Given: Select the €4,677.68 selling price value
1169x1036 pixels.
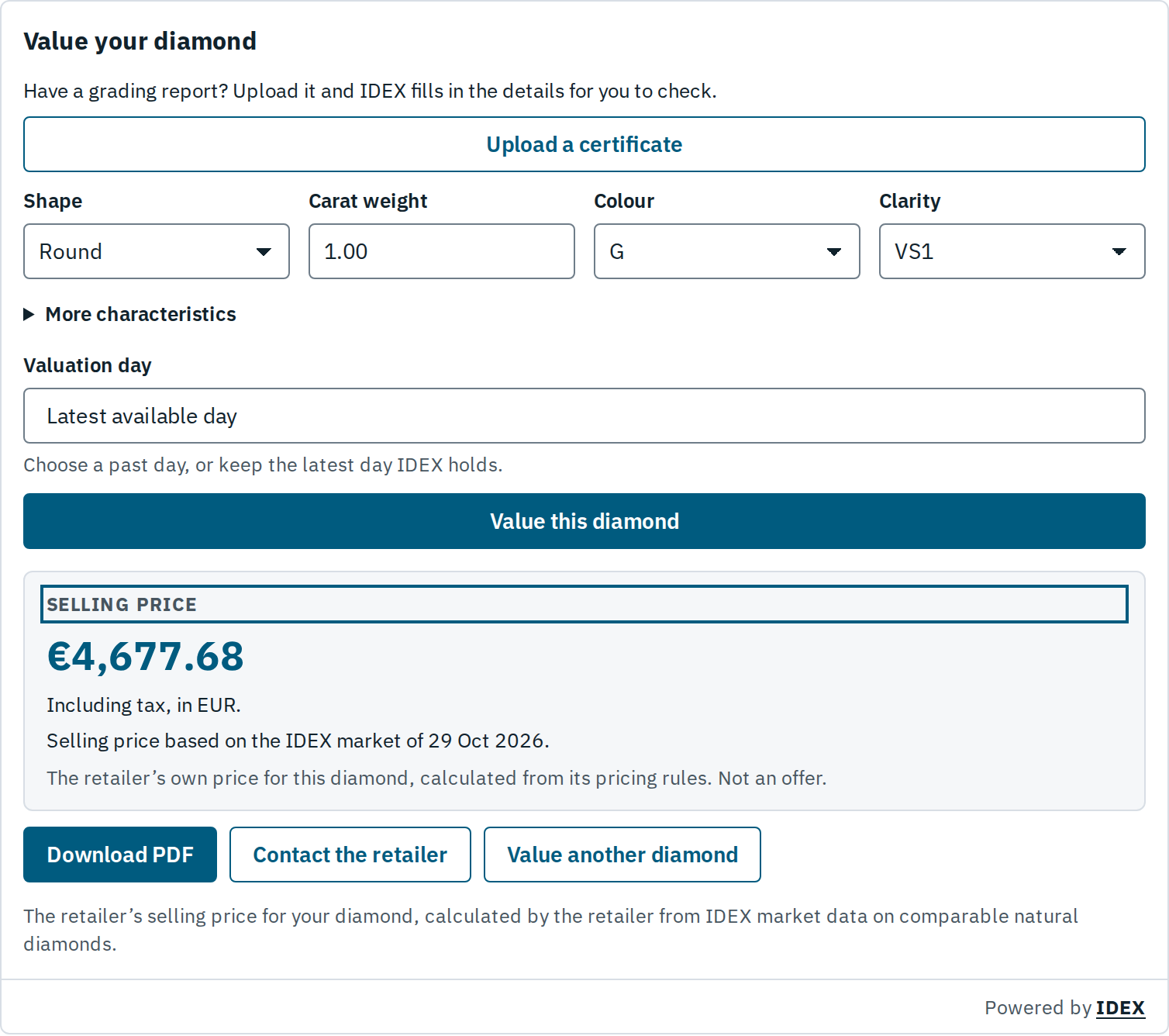Looking at the screenshot, I should tap(146, 656).
